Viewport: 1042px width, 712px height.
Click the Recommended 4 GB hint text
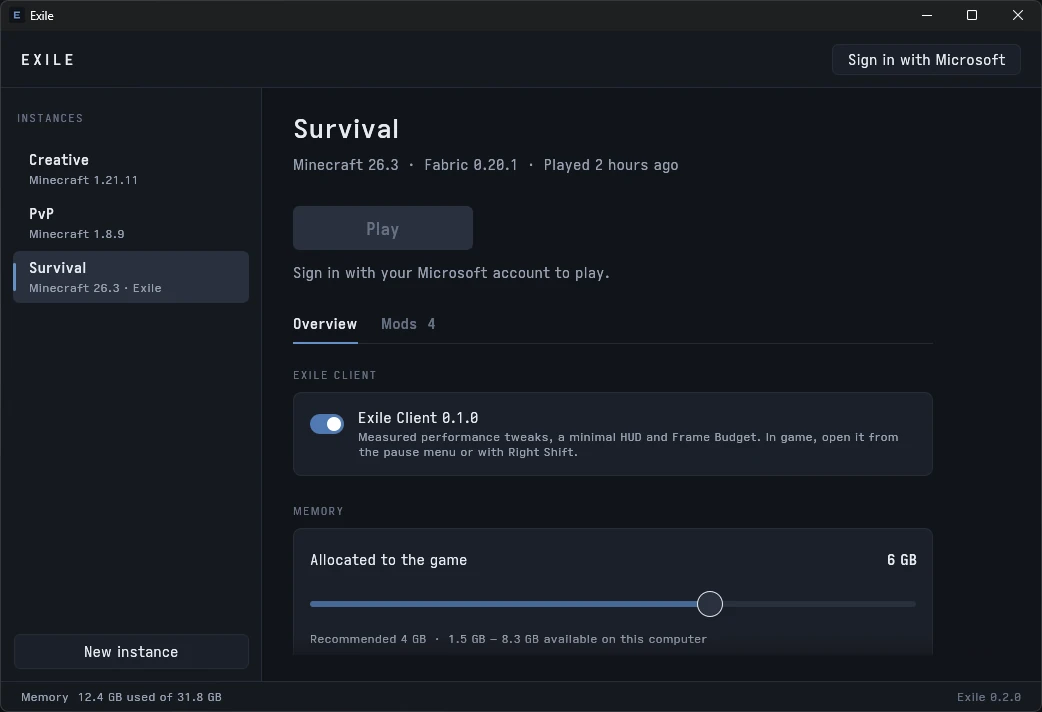coord(367,639)
